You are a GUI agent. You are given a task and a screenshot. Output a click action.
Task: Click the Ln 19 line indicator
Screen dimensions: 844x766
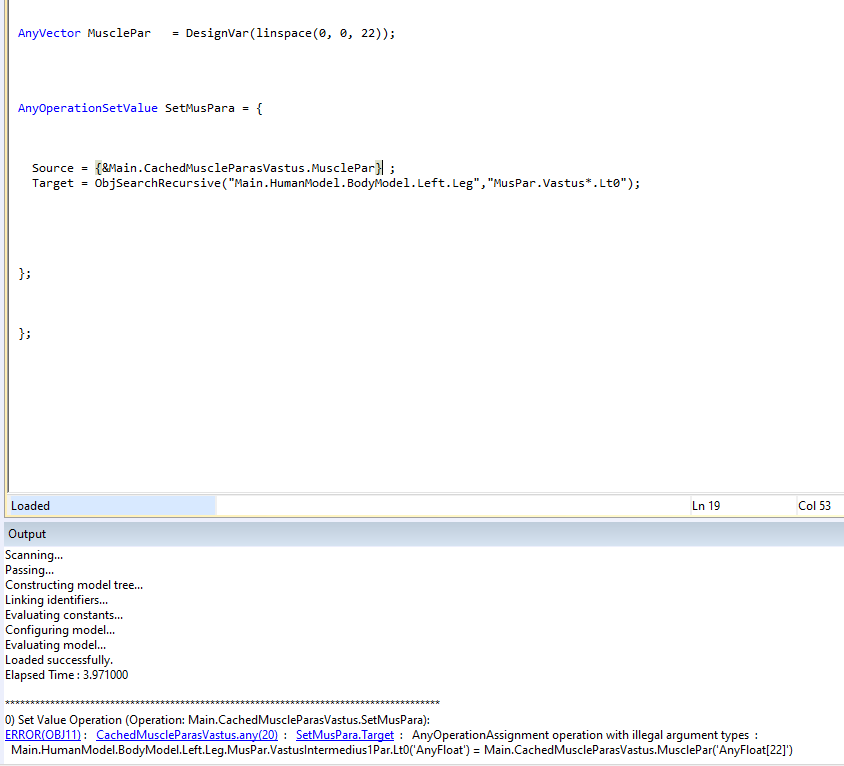[x=706, y=506]
